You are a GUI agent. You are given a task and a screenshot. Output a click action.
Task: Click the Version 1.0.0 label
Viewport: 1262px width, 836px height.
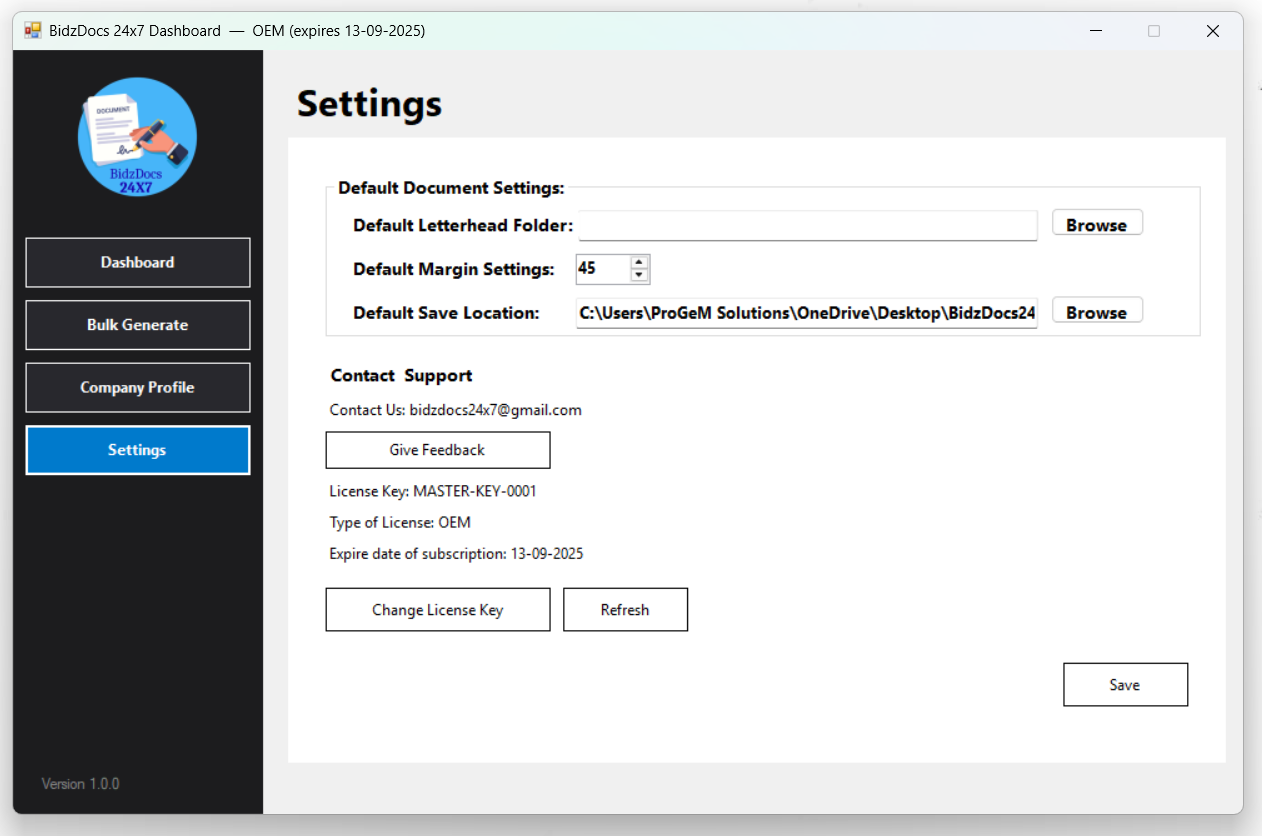80,783
